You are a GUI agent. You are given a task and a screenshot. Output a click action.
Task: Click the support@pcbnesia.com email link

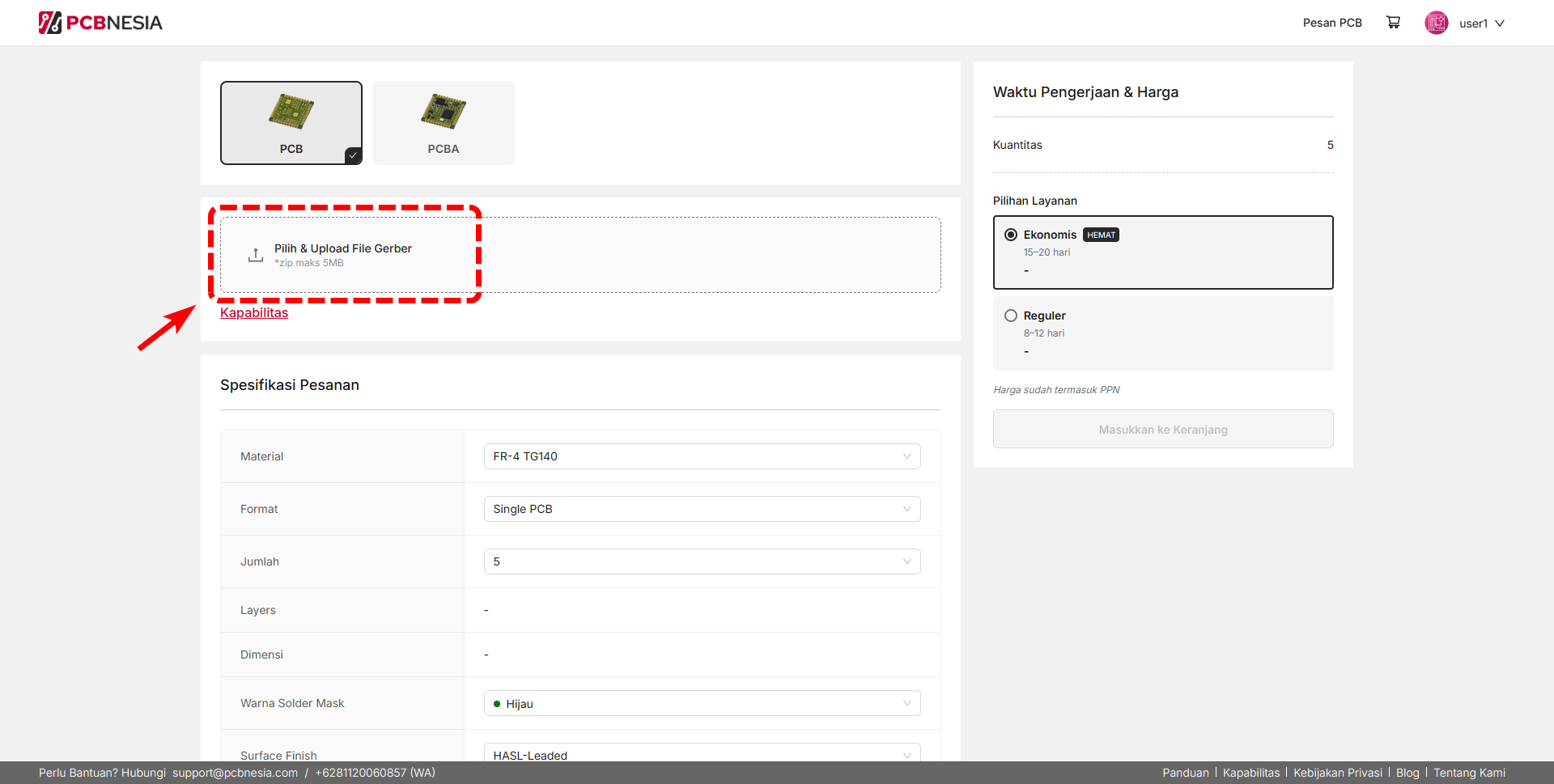coord(235,773)
